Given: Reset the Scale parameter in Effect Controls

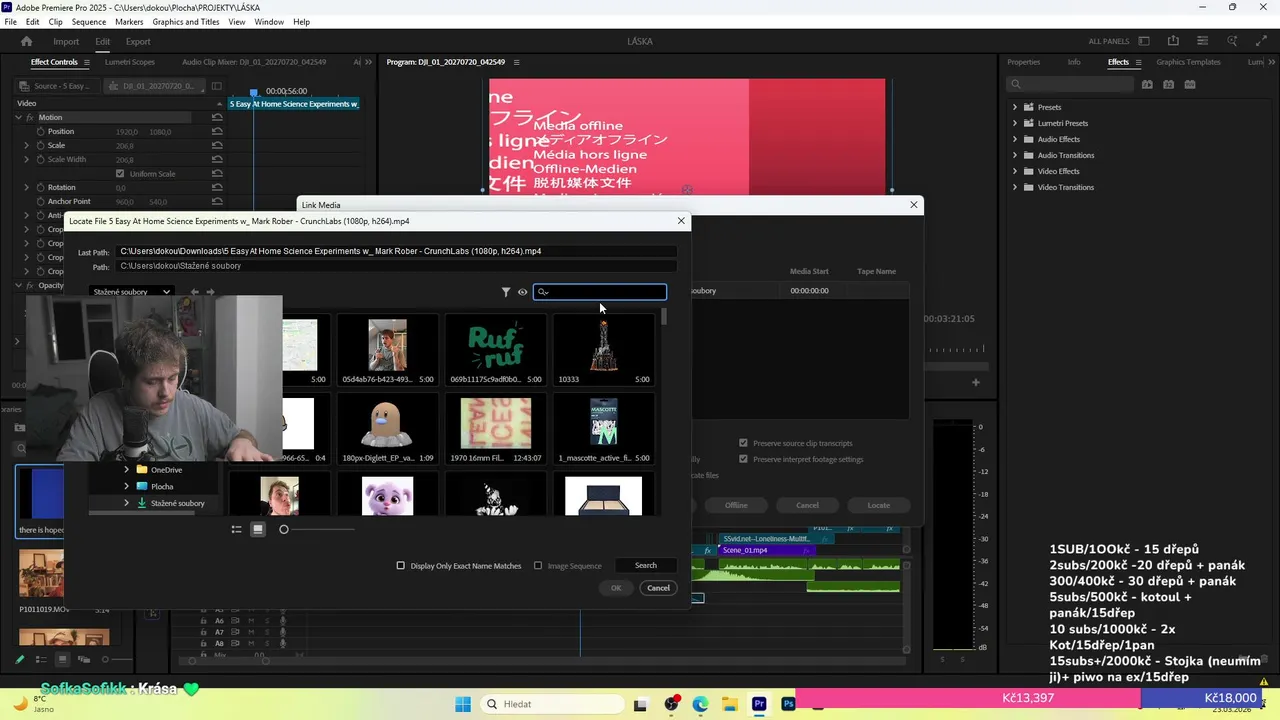Looking at the screenshot, I should tap(217, 145).
